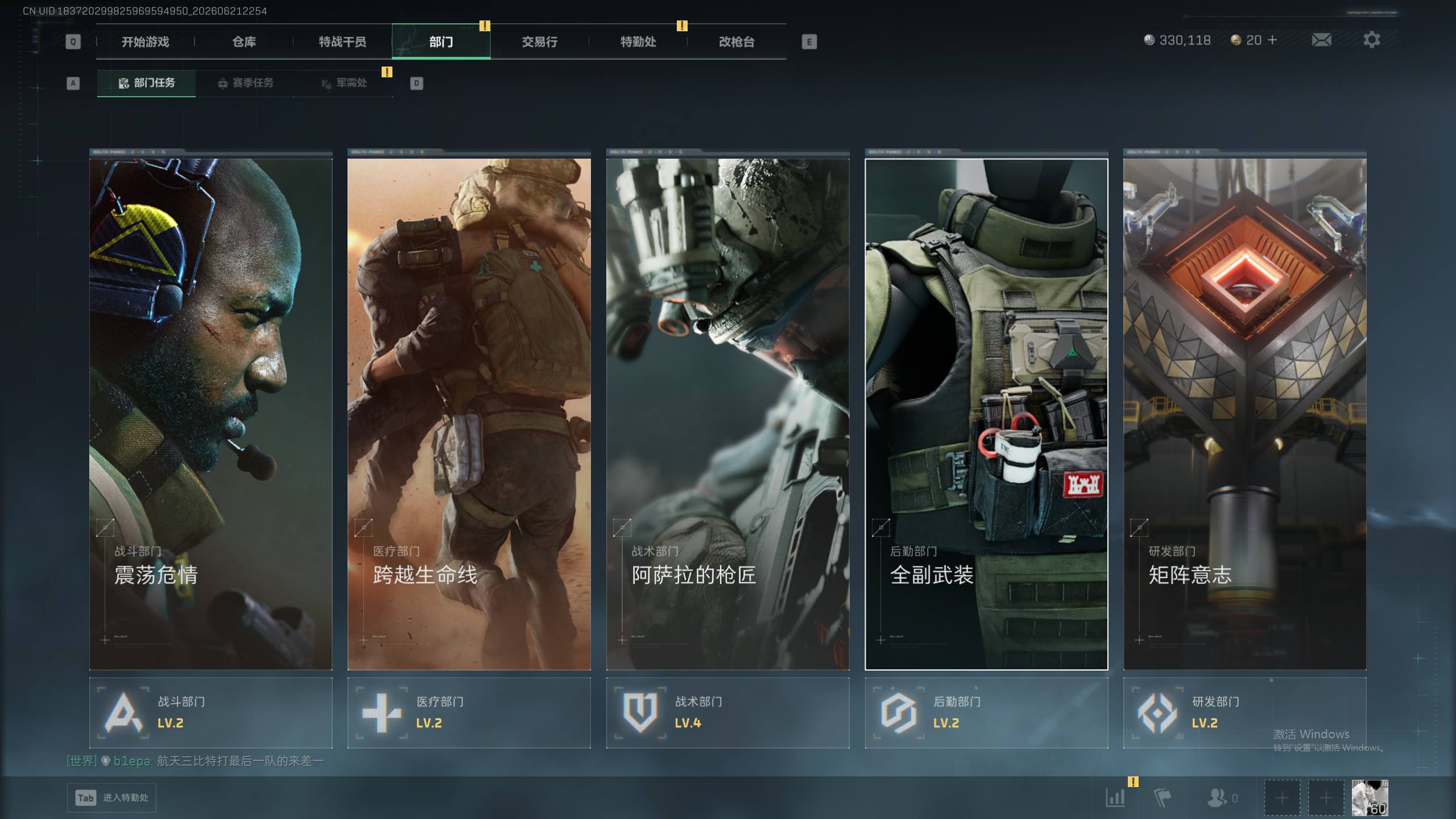Click the 研发部门 card corner marker icon
This screenshot has height=819, width=1456.
tap(1139, 528)
